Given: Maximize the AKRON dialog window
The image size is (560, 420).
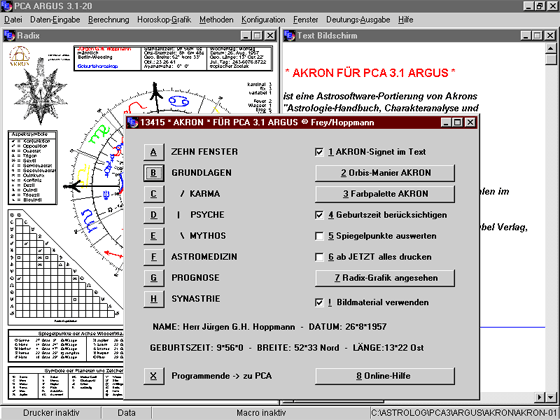Looking at the screenshot, I should point(457,122).
